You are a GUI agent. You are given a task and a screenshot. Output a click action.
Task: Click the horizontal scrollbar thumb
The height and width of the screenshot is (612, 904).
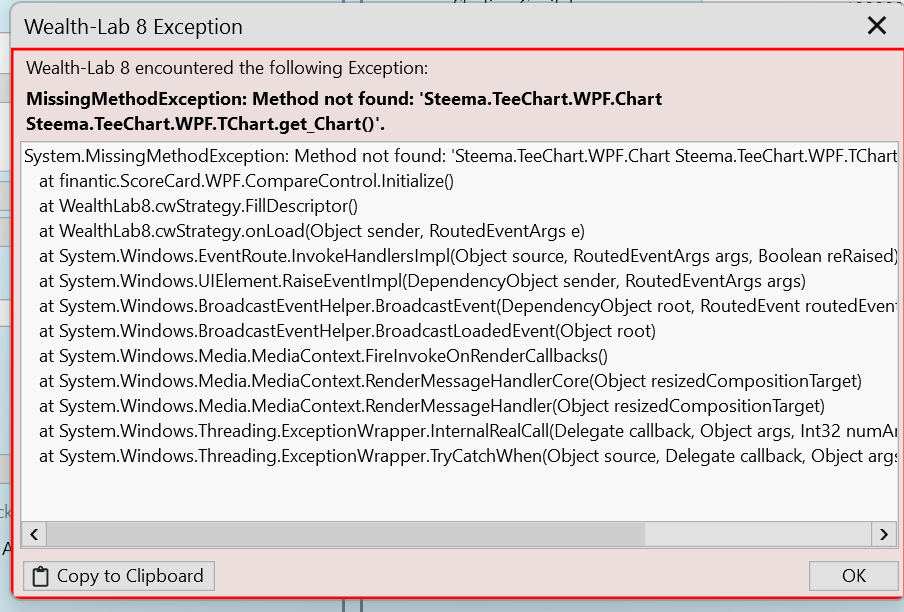pos(346,534)
